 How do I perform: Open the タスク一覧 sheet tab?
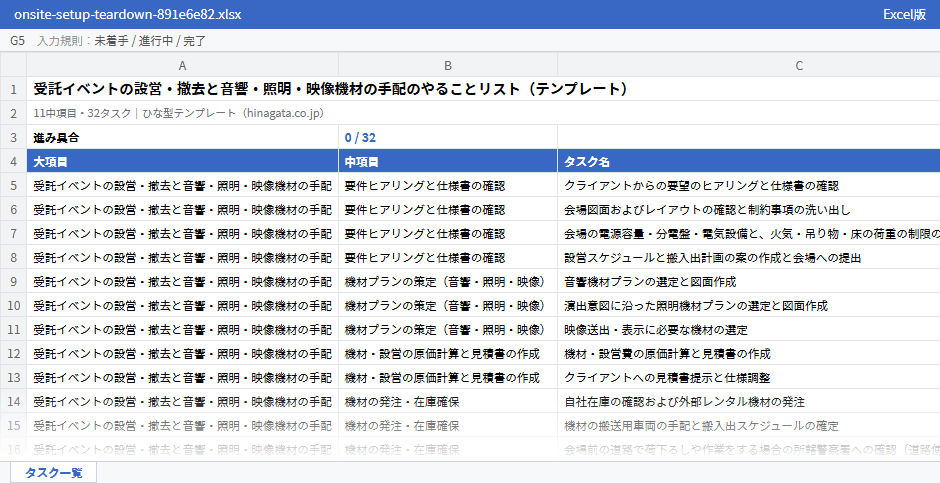coord(53,473)
